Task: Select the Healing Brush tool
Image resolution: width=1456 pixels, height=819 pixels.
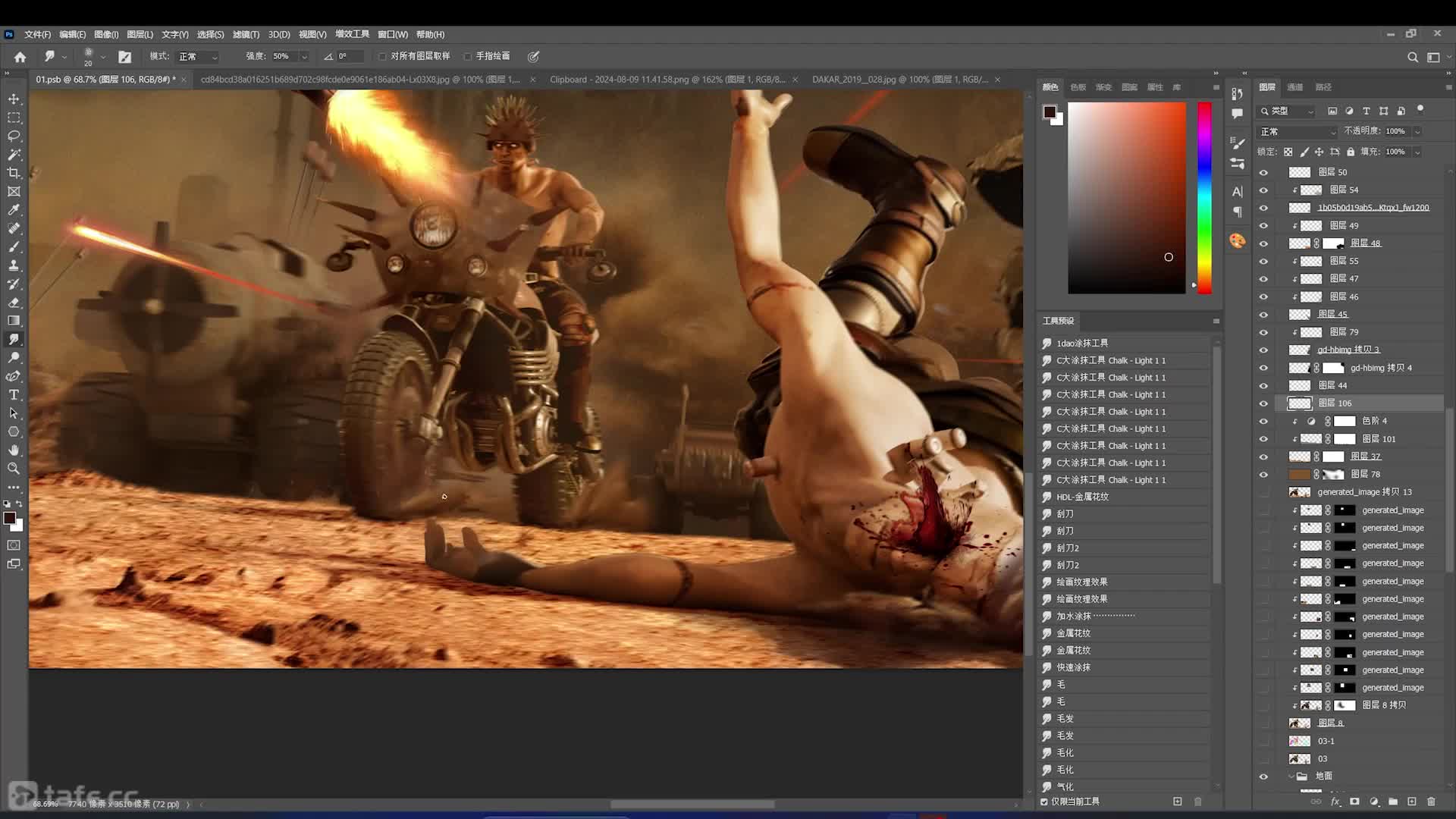Action: point(14,228)
